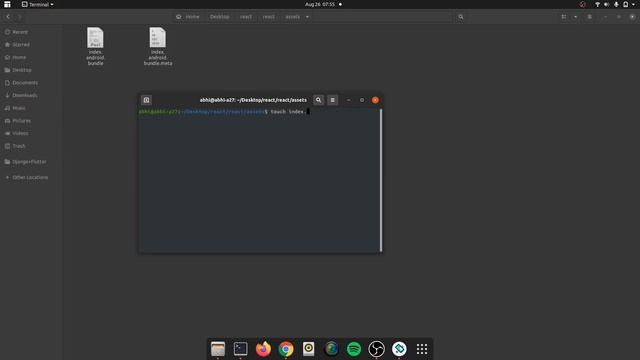This screenshot has width=640, height=360.
Task: Open file manager view options dropdown
Action: [x=576, y=17]
